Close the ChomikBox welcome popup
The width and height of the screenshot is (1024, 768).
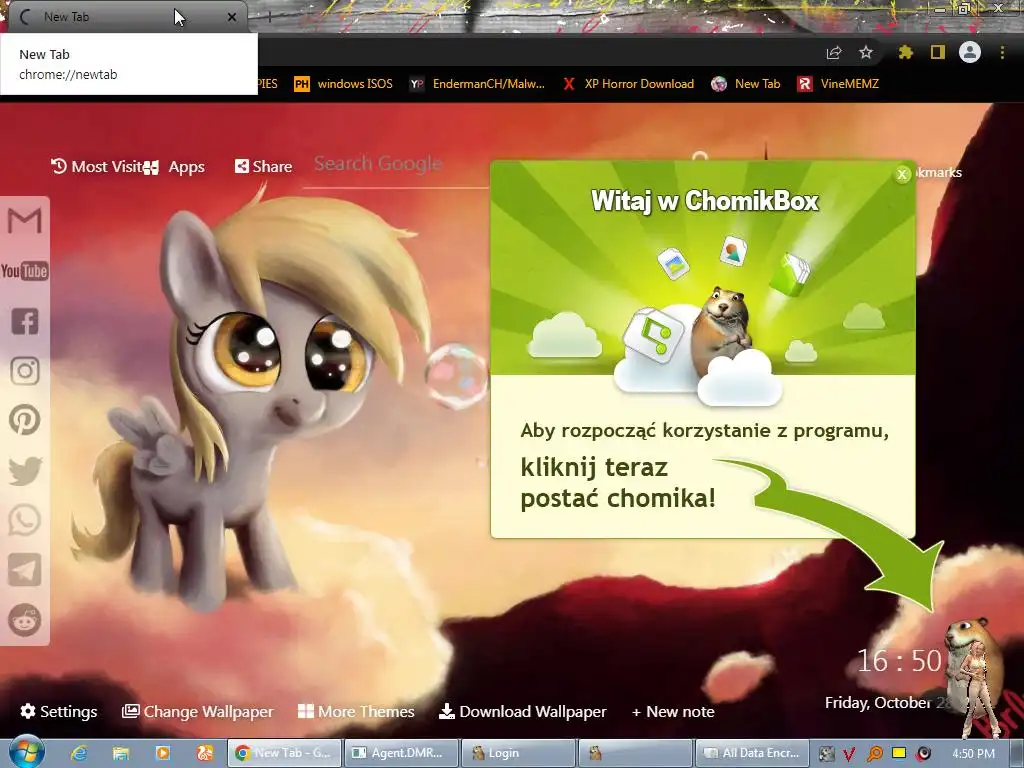[902, 174]
